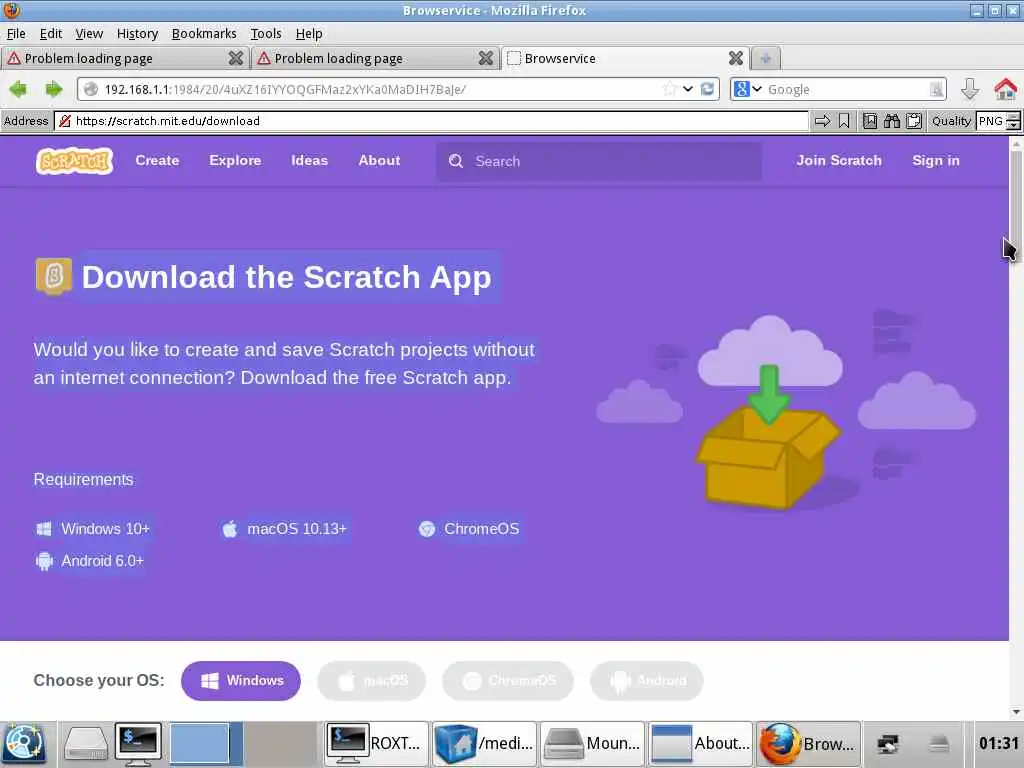Reload the page using the refresh icon
1024x768 pixels.
[707, 89]
